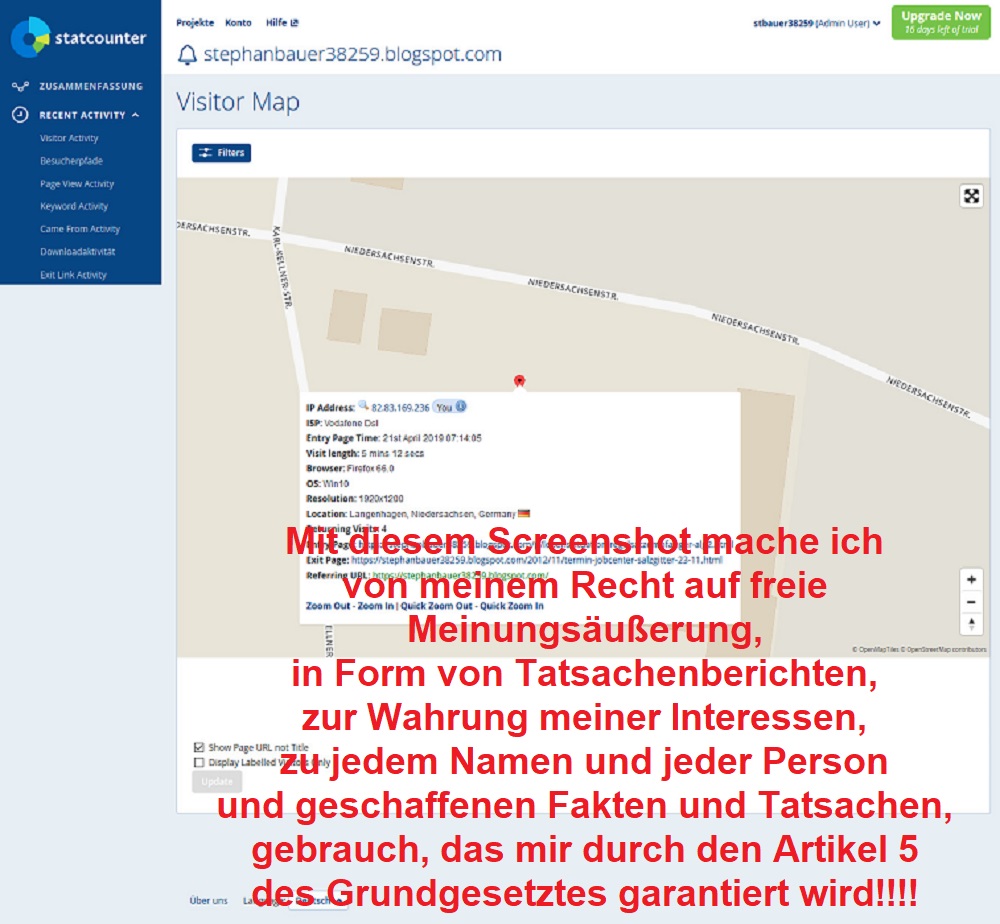Reset map compass orientation
The height and width of the screenshot is (924, 1000).
[x=971, y=624]
